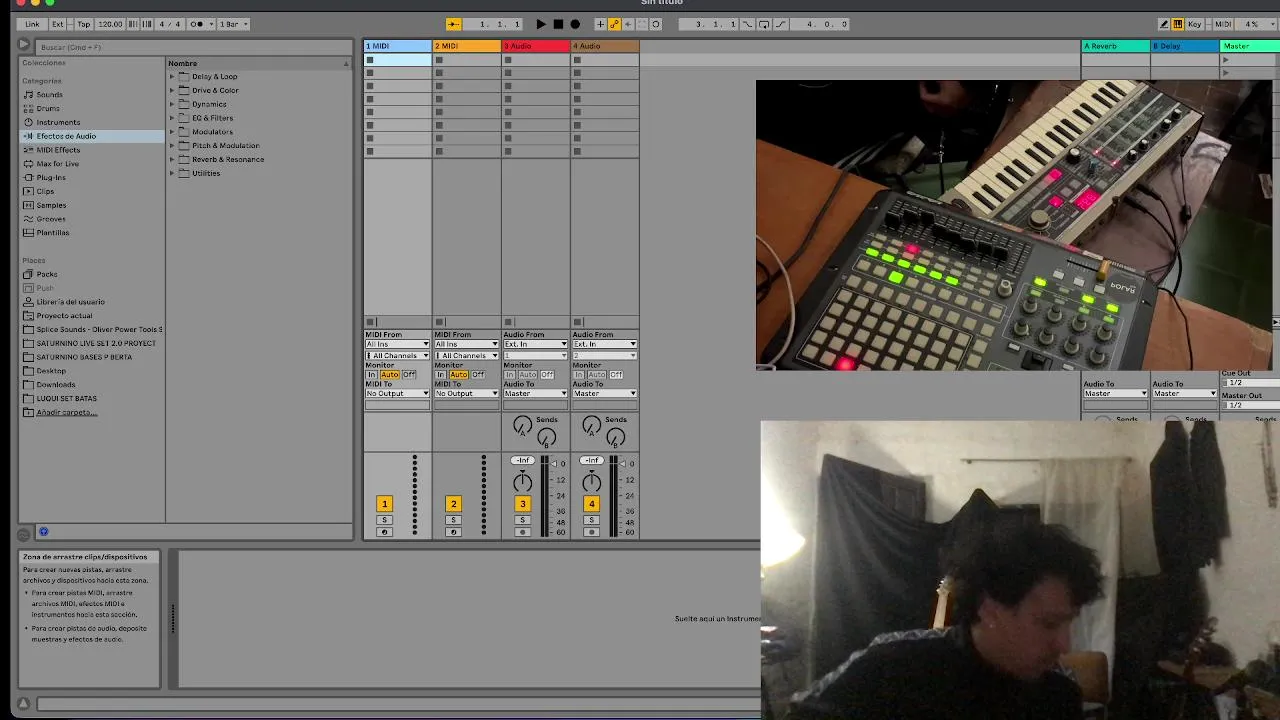Select the 3 Audio track header
The height and width of the screenshot is (720, 1280).
pyautogui.click(x=535, y=46)
